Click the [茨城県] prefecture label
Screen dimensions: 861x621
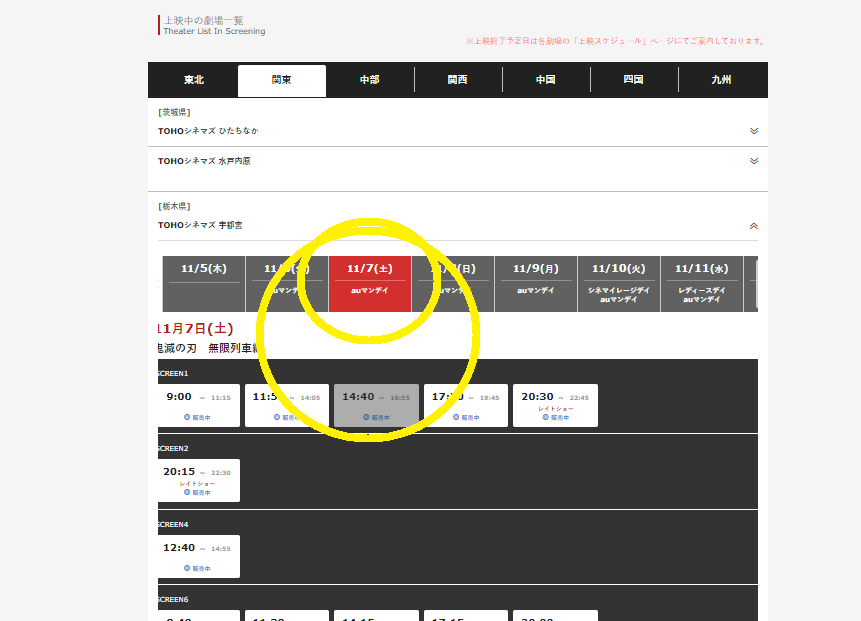click(174, 112)
